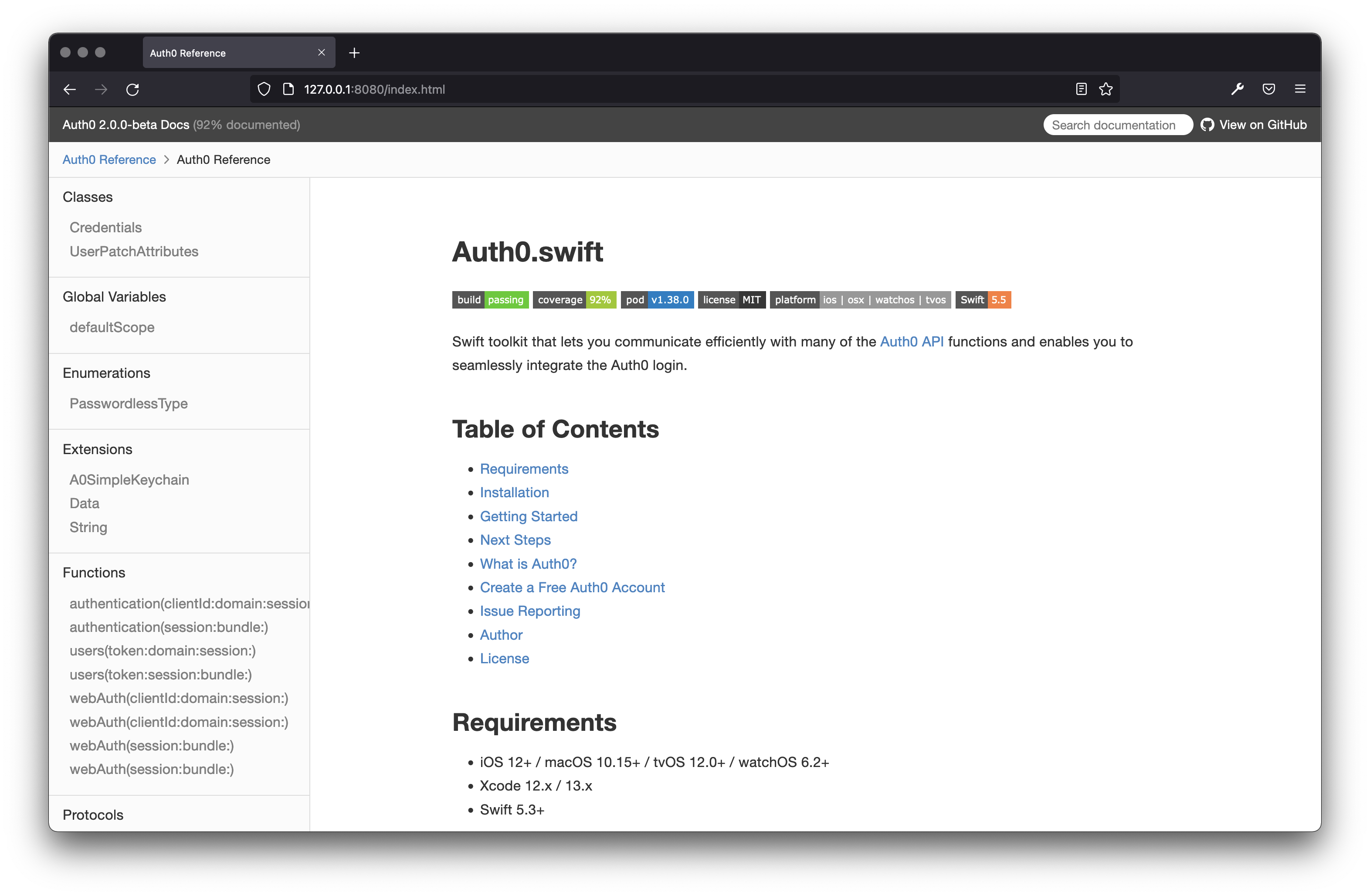The height and width of the screenshot is (896, 1370).
Task: Click the build passing badge
Action: click(490, 300)
